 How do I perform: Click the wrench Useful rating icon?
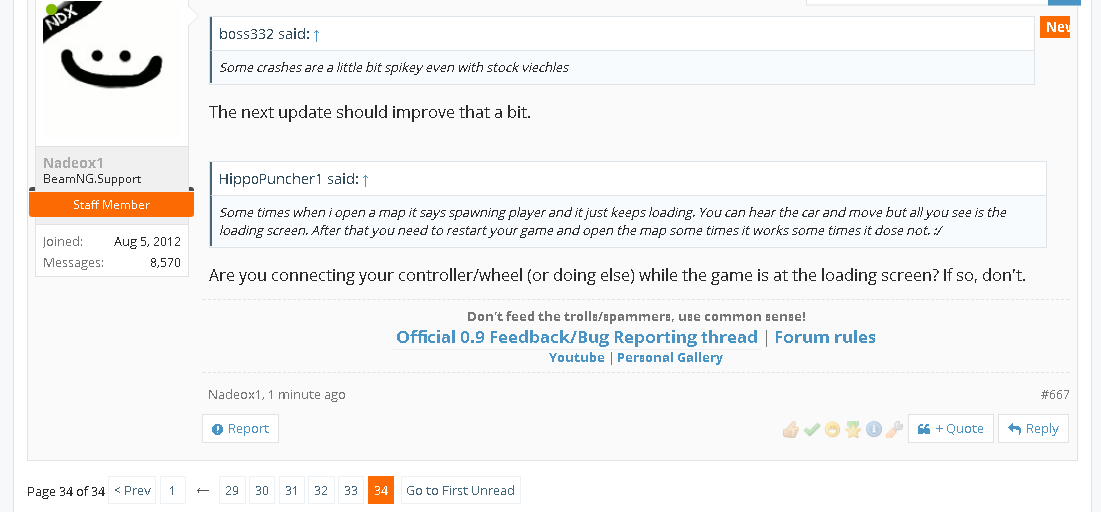pyautogui.click(x=894, y=429)
